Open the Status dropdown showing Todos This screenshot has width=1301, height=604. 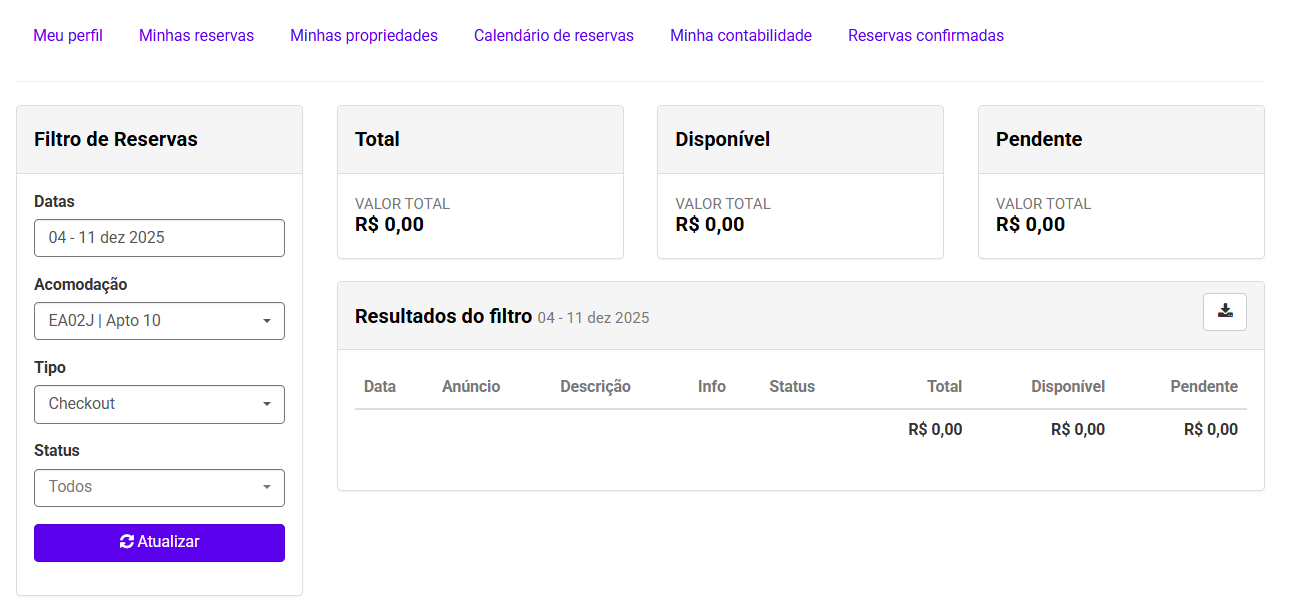click(x=159, y=487)
